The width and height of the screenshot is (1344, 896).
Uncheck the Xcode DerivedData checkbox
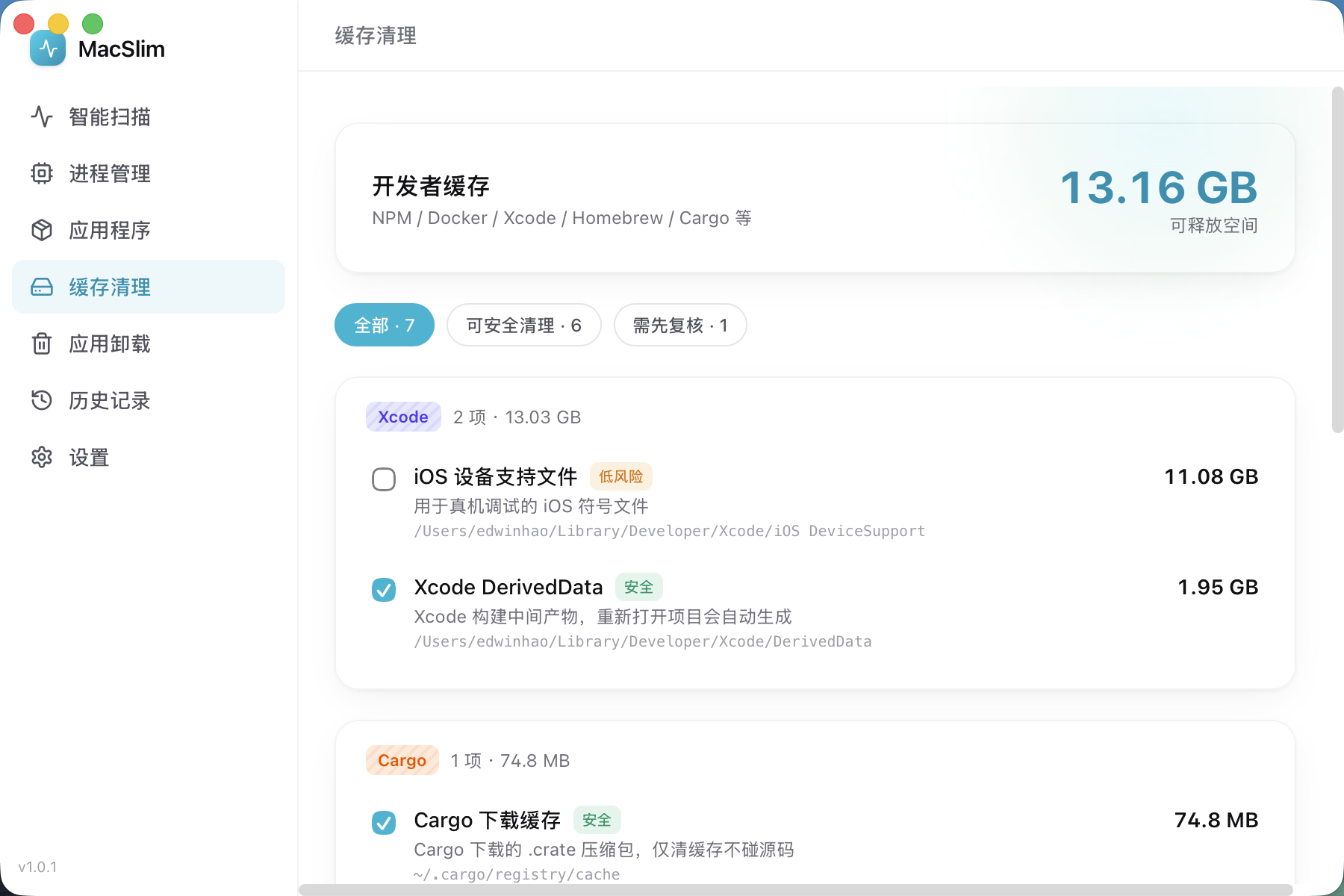pos(384,590)
